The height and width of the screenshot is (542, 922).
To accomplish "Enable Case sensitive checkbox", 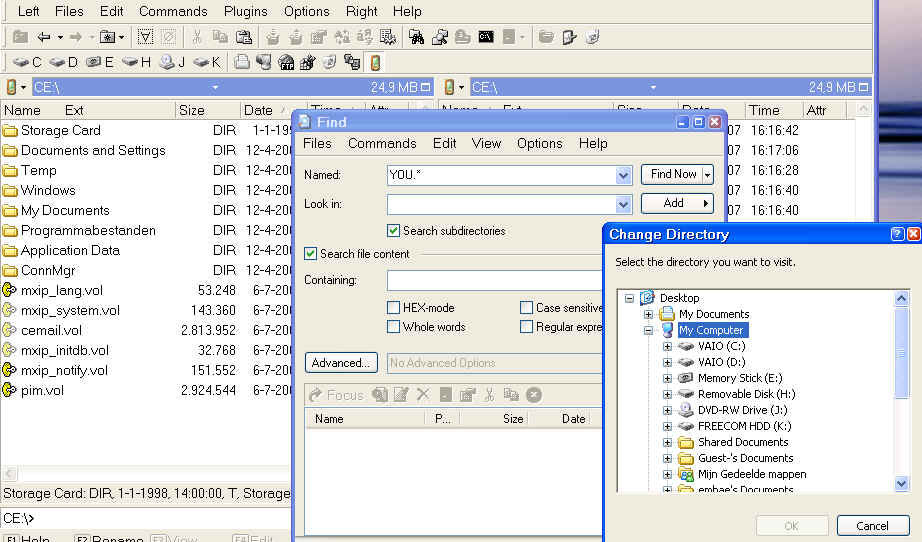I will pos(526,307).
